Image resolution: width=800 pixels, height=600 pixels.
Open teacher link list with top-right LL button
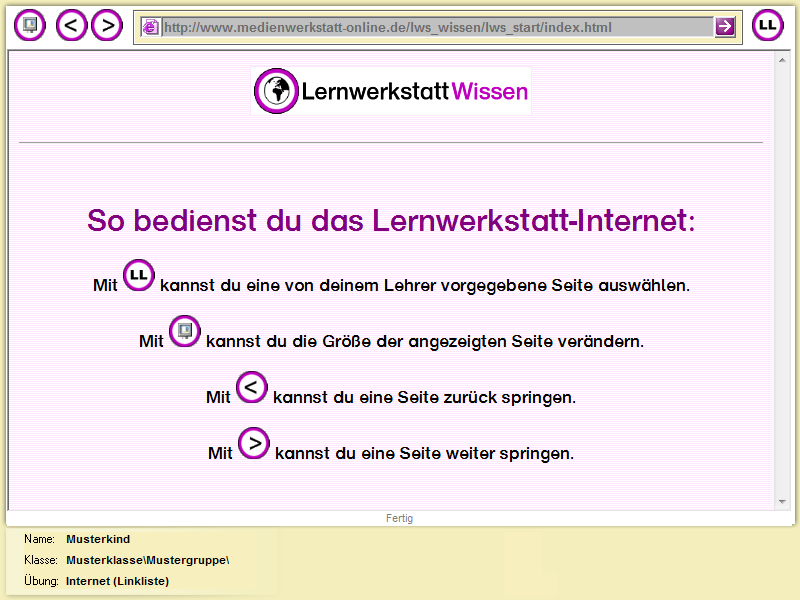[767, 25]
